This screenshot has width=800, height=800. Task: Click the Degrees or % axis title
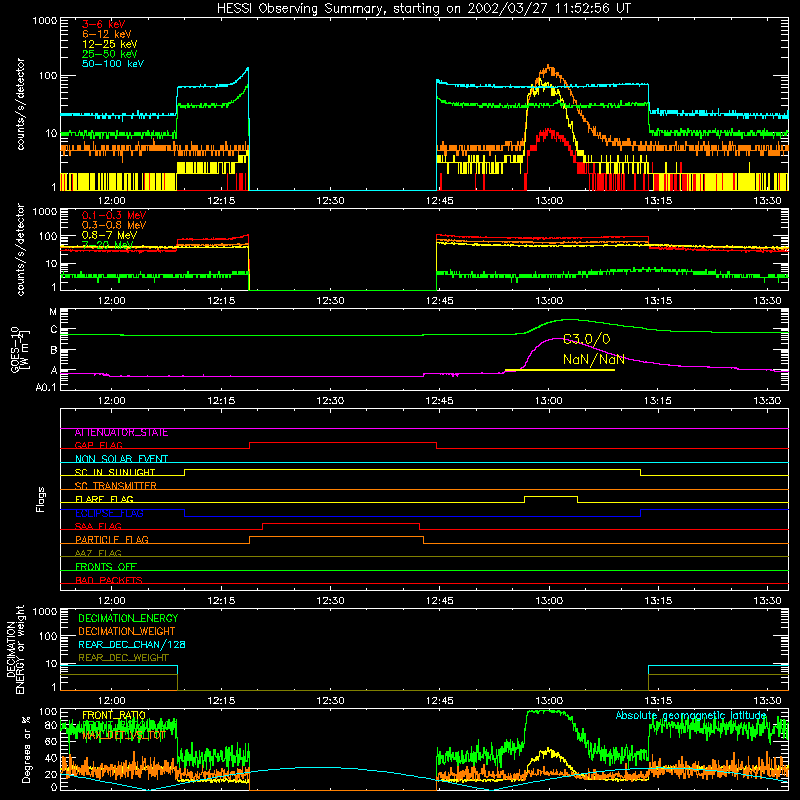click(x=26, y=749)
